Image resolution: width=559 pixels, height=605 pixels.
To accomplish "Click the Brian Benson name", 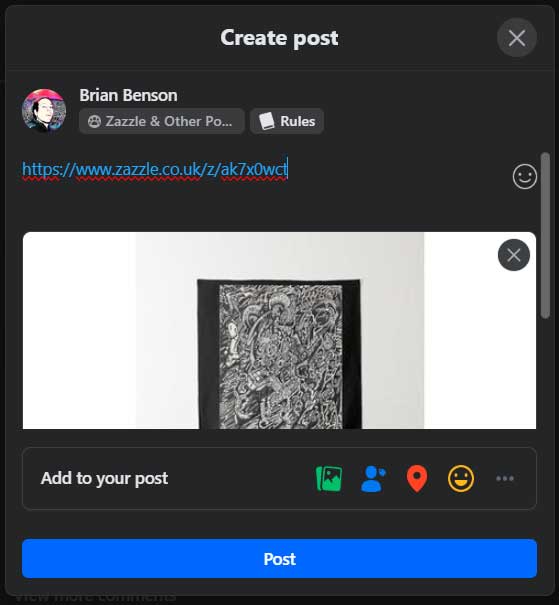I will click(128, 95).
